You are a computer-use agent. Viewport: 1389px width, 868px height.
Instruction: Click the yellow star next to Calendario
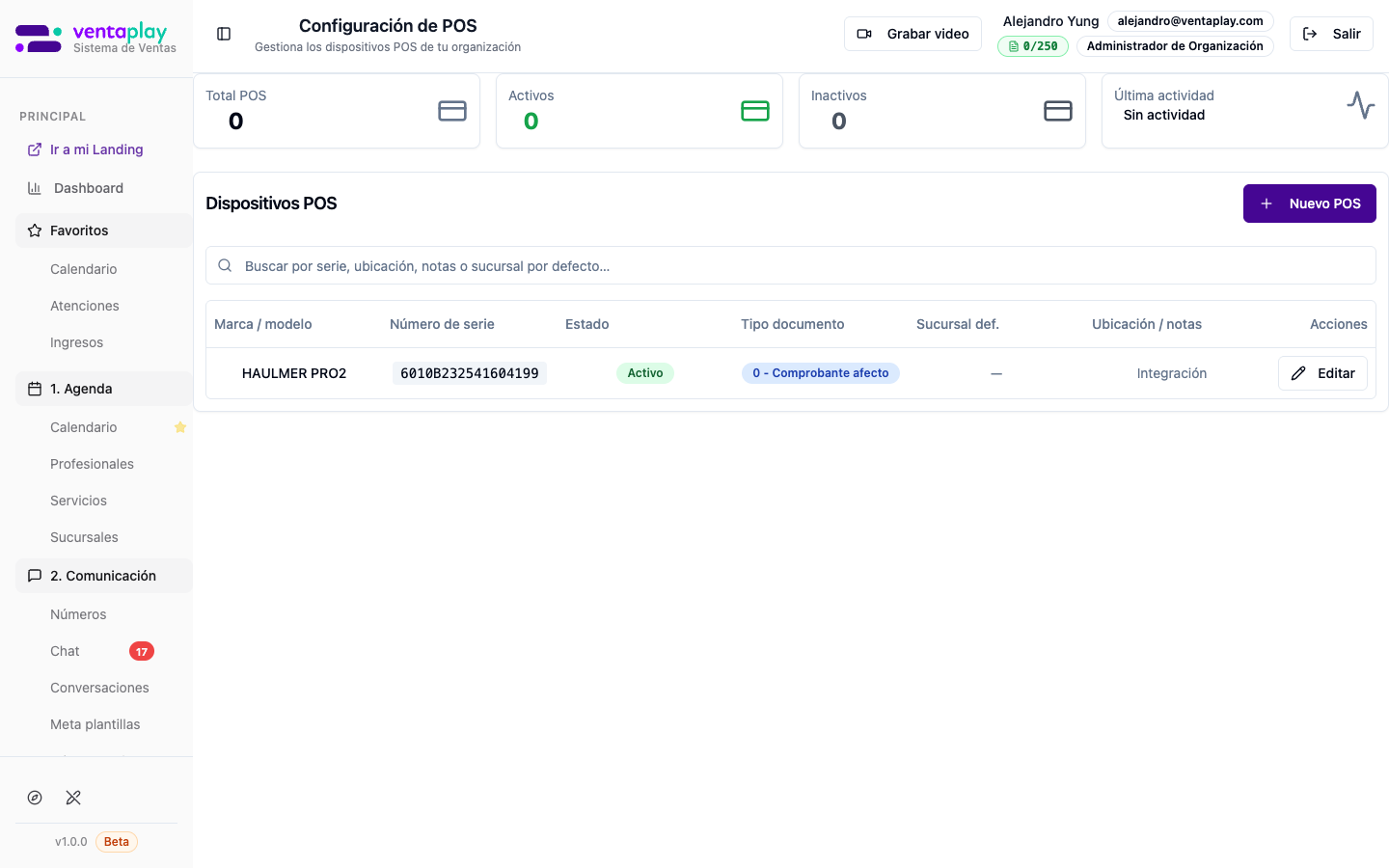pyautogui.click(x=179, y=427)
